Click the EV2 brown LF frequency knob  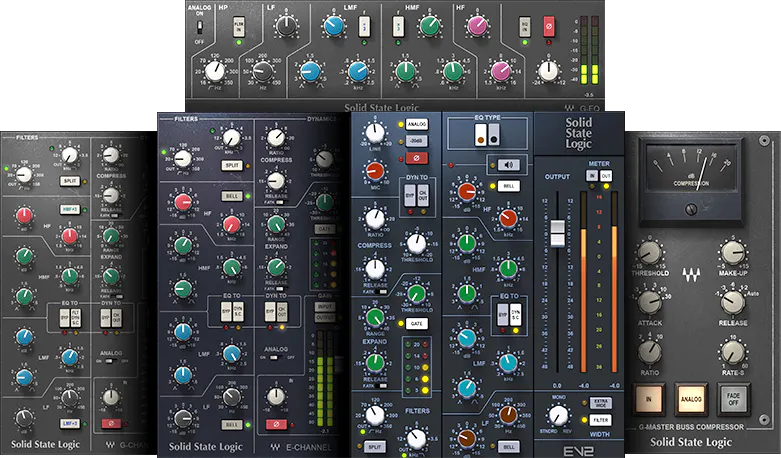(508, 415)
